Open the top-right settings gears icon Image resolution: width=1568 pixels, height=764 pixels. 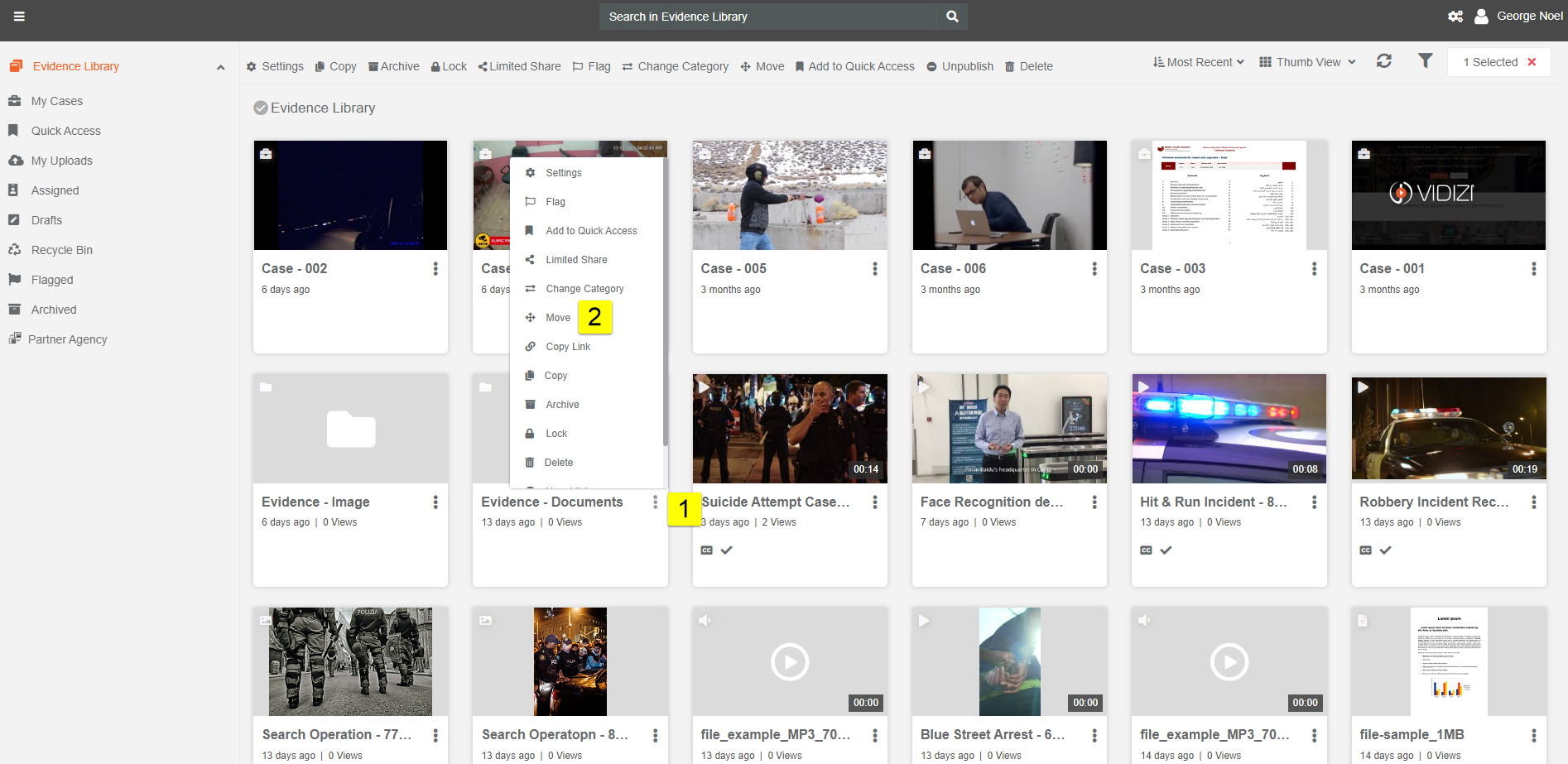click(x=1455, y=17)
